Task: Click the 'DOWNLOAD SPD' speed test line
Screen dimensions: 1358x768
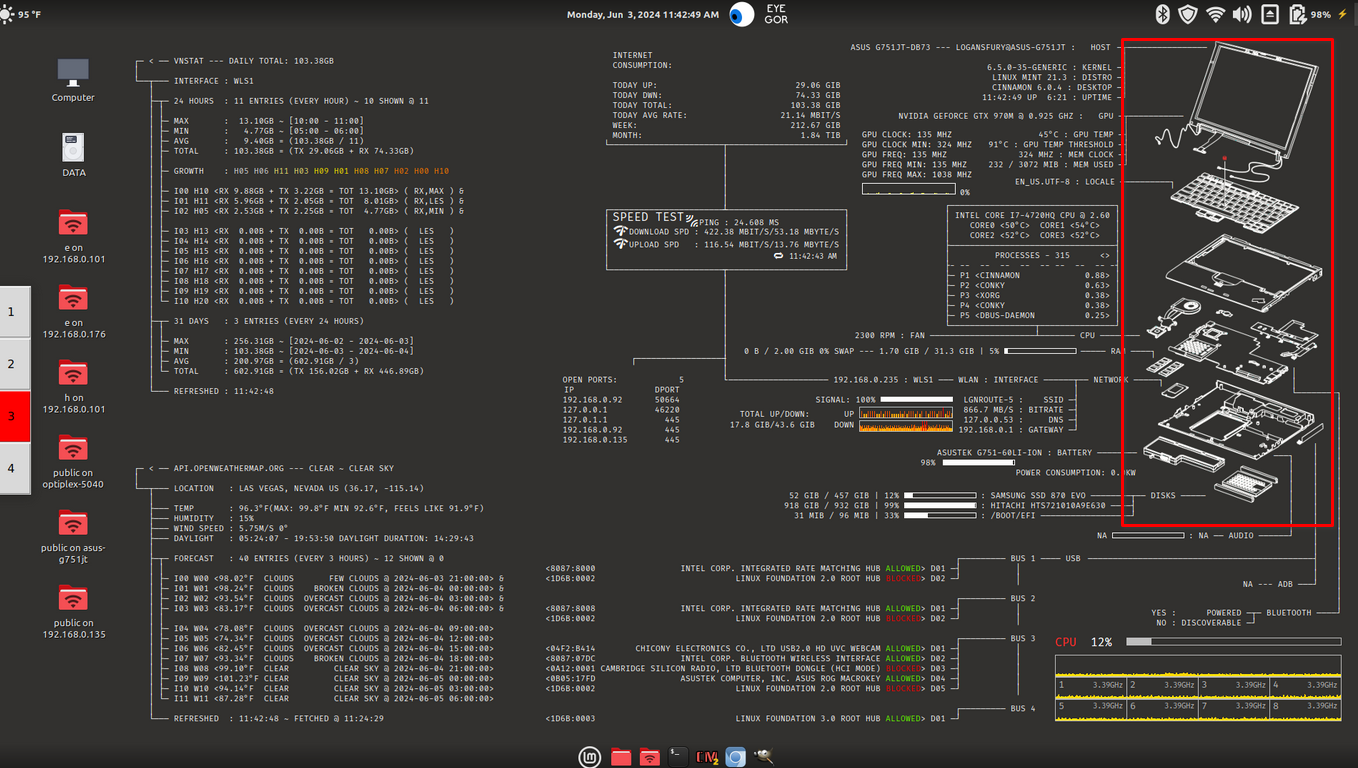Action: coord(726,232)
